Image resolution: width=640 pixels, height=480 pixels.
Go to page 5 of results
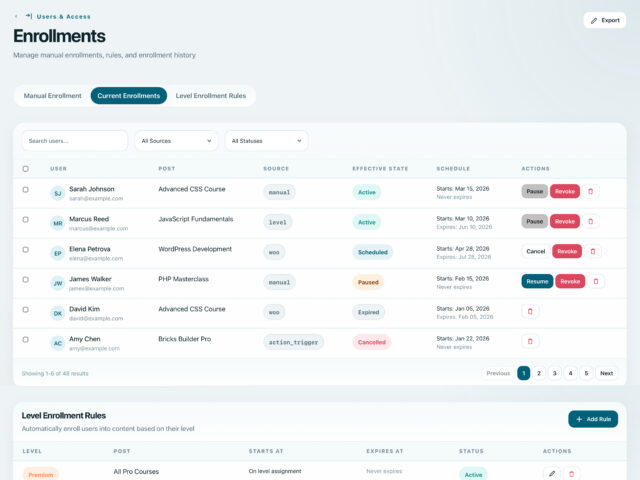586,373
